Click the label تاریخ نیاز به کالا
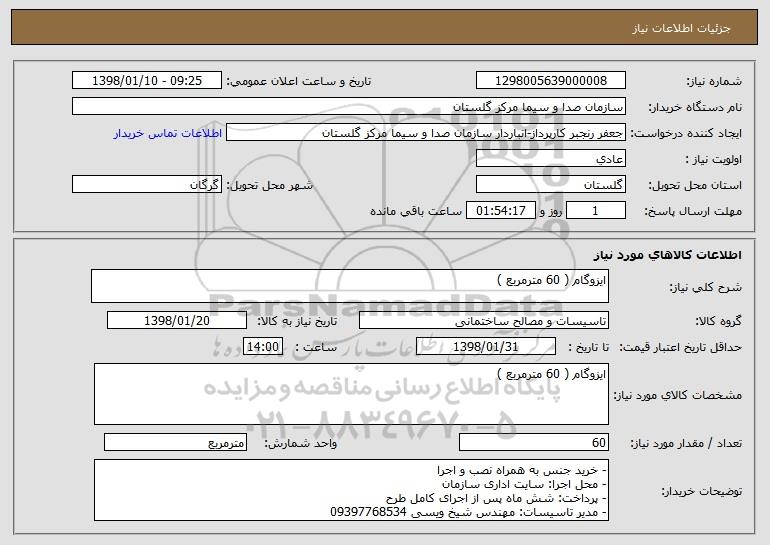770x545 pixels. click(297, 321)
